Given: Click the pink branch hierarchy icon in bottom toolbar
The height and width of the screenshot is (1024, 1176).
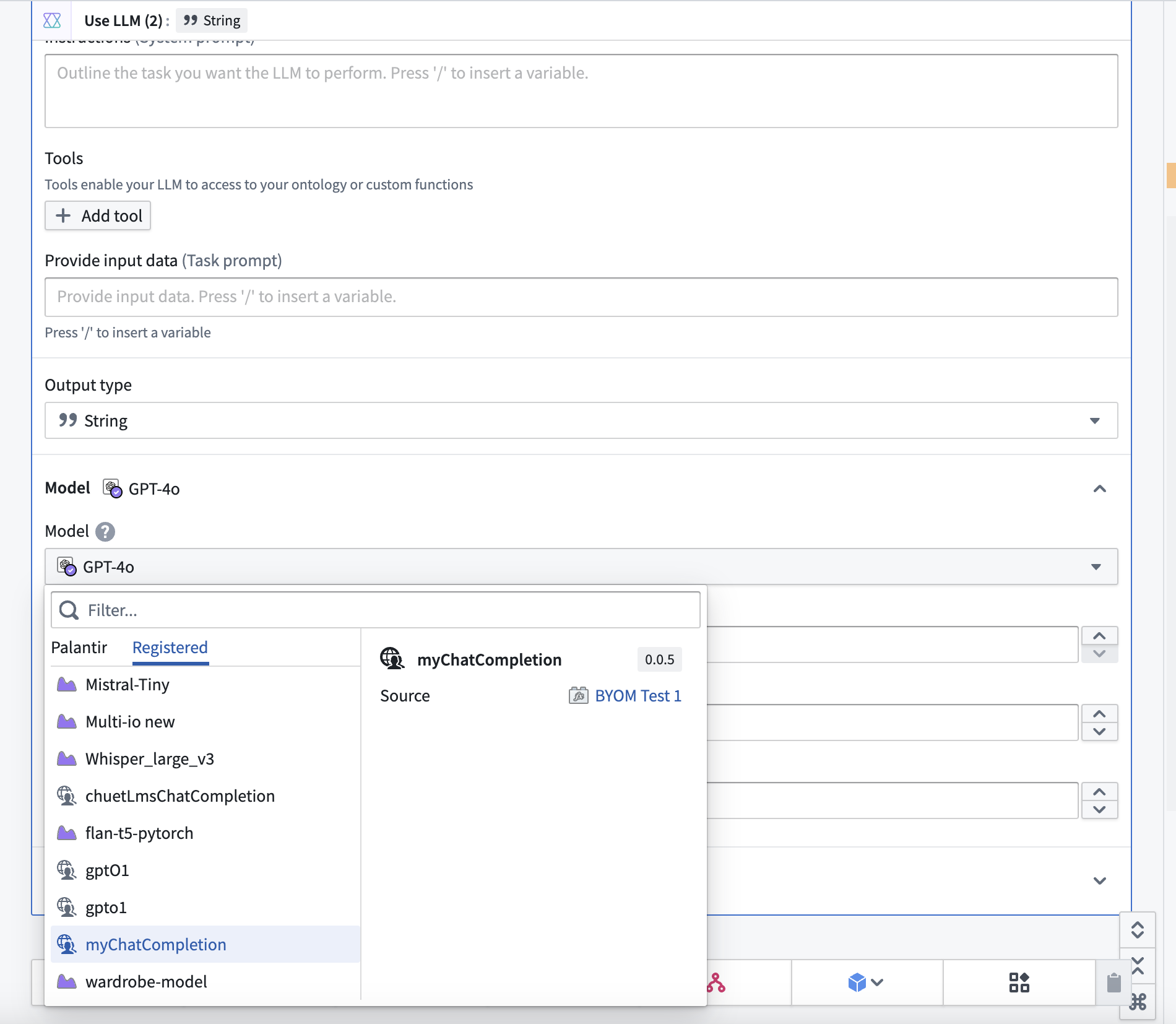Looking at the screenshot, I should click(716, 983).
